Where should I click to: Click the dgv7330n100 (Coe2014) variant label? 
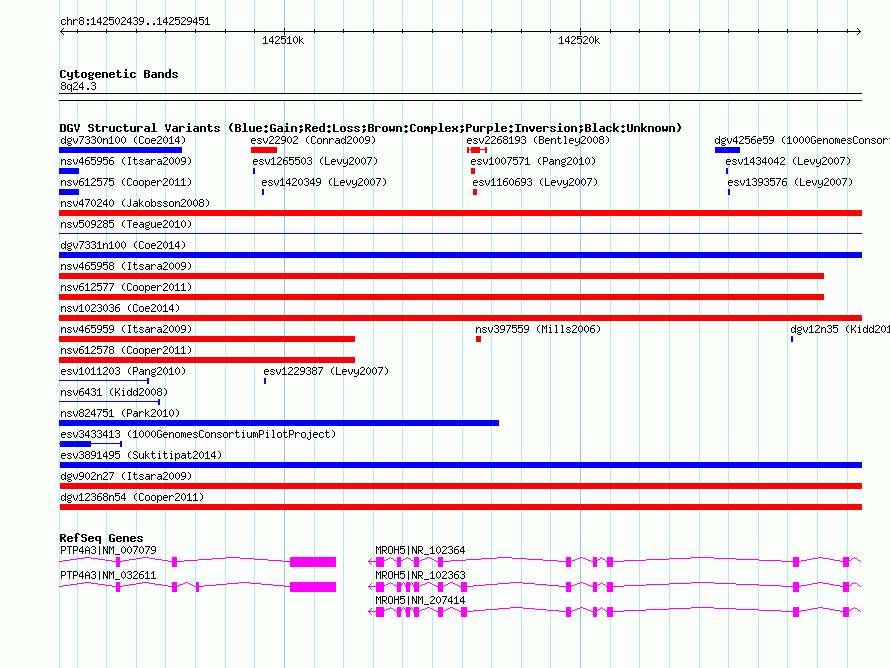click(123, 140)
